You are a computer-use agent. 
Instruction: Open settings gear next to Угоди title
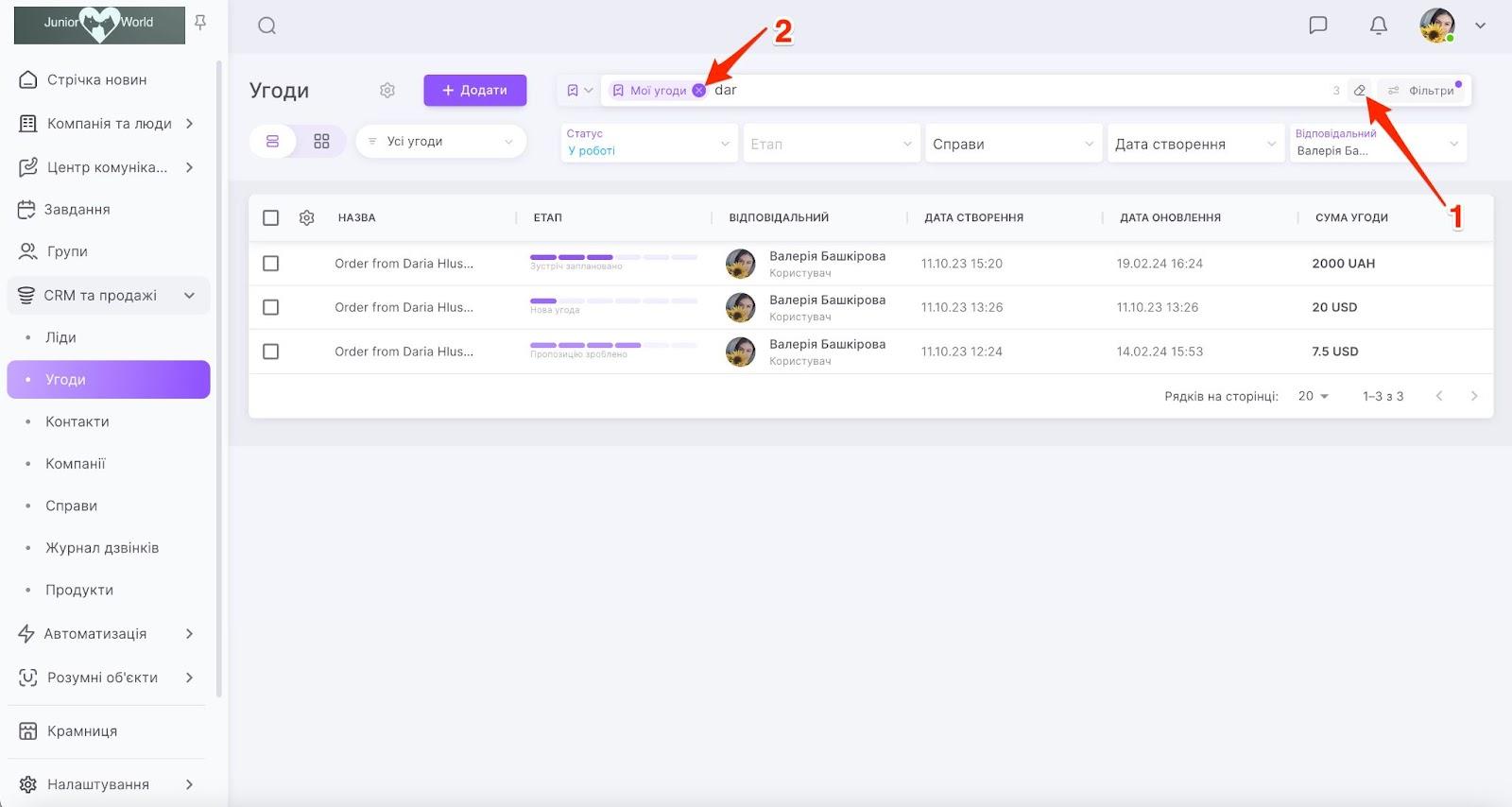coord(387,91)
